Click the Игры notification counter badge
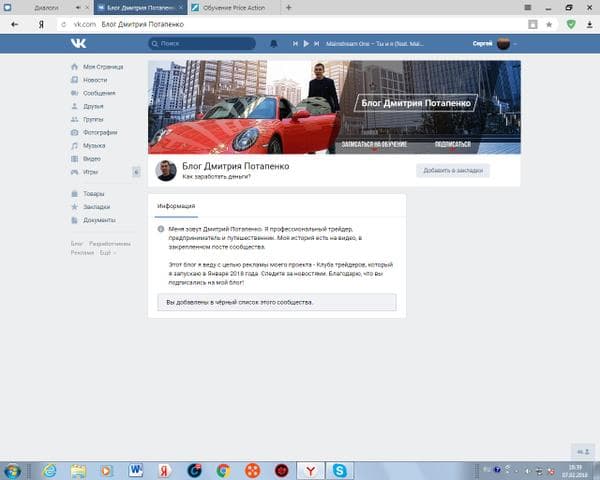600x480 pixels. 136,172
